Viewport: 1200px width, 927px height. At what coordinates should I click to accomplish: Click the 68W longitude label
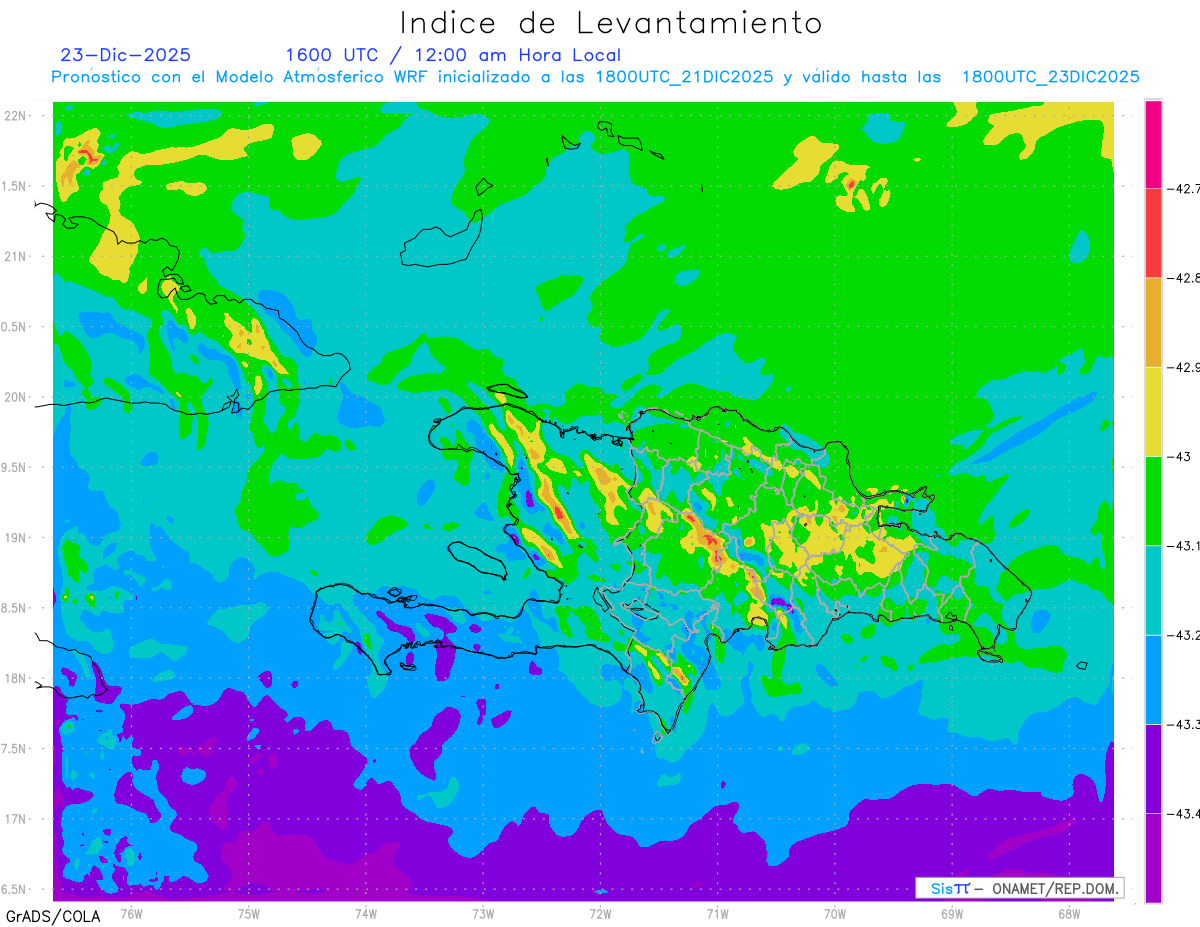click(x=1068, y=914)
